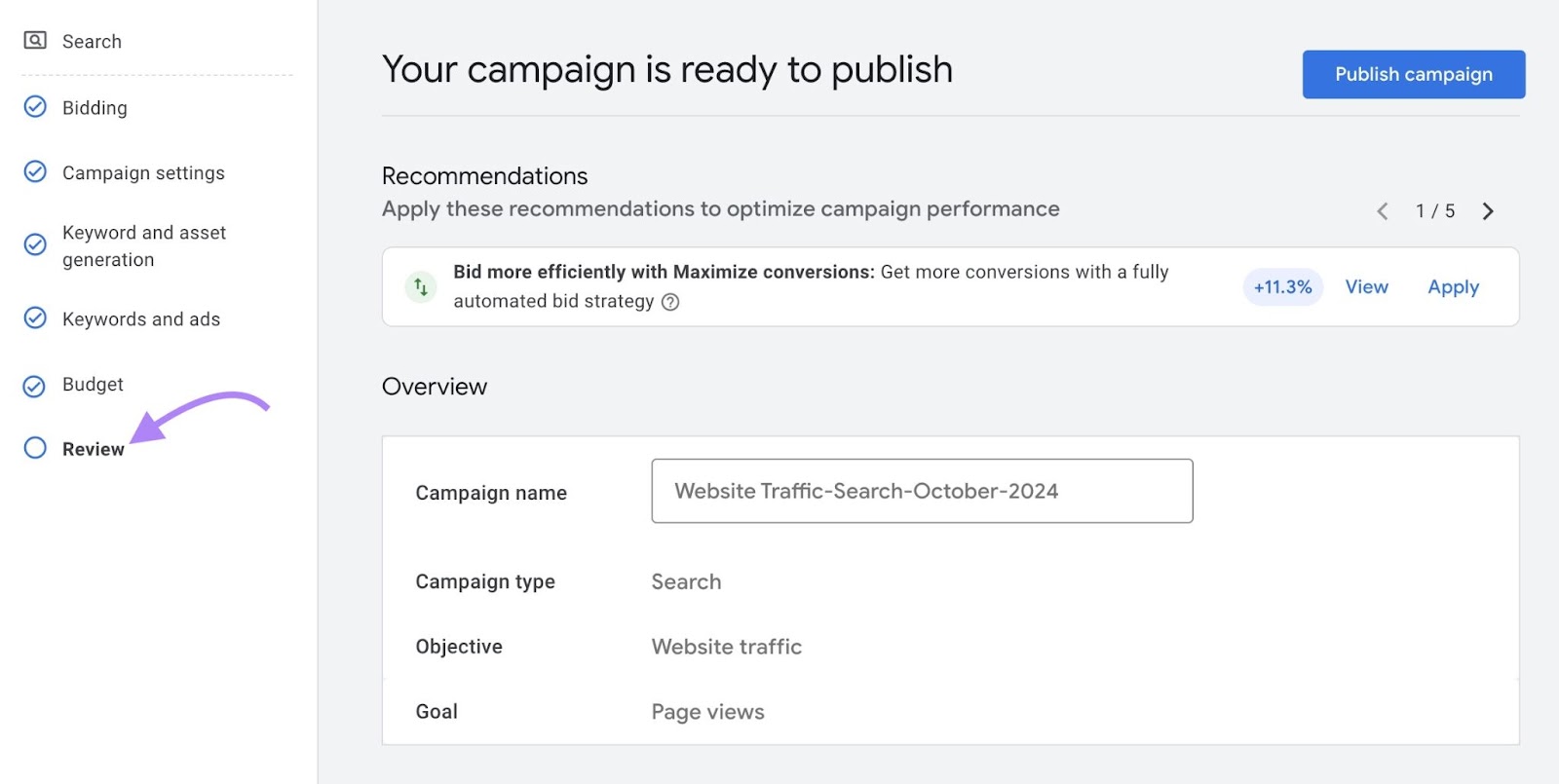Open the Maximize conversions help tooltip icon
This screenshot has width=1559, height=784.
coord(670,302)
